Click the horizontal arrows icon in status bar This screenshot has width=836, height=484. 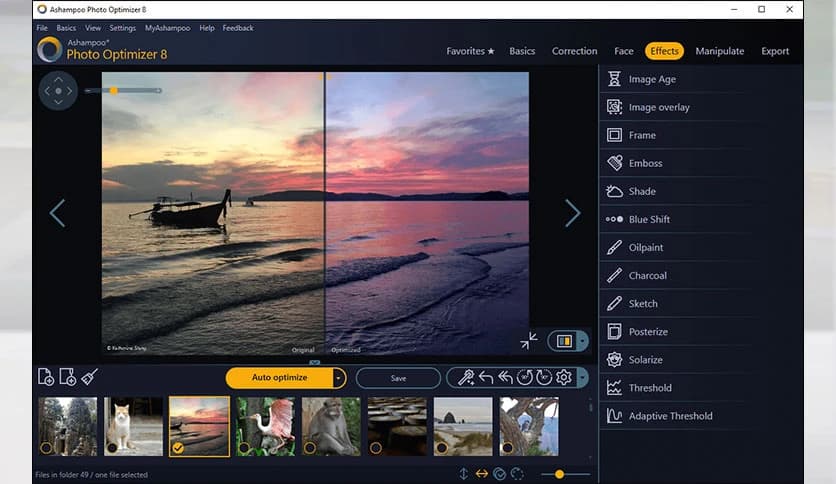click(481, 473)
